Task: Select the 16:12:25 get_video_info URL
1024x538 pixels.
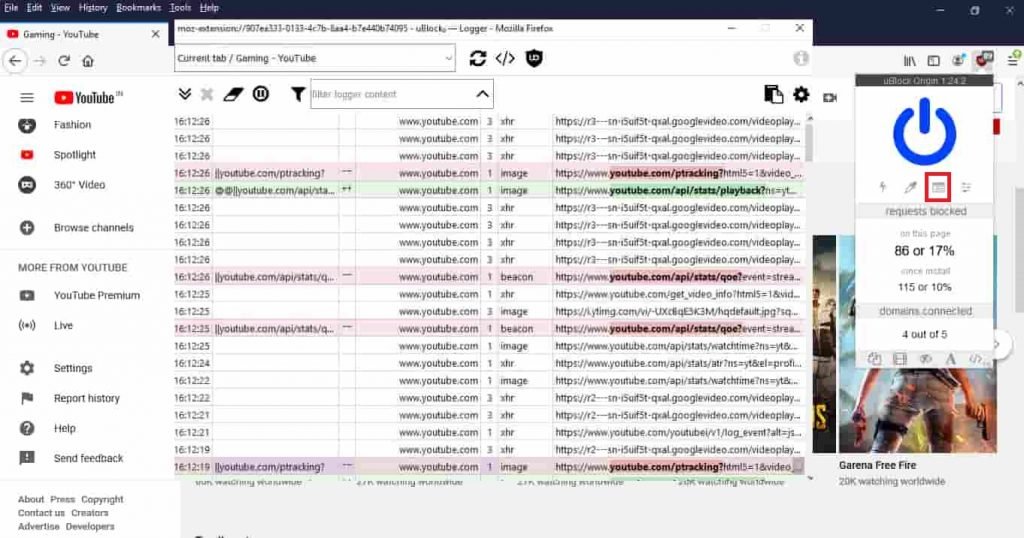Action: click(677, 294)
